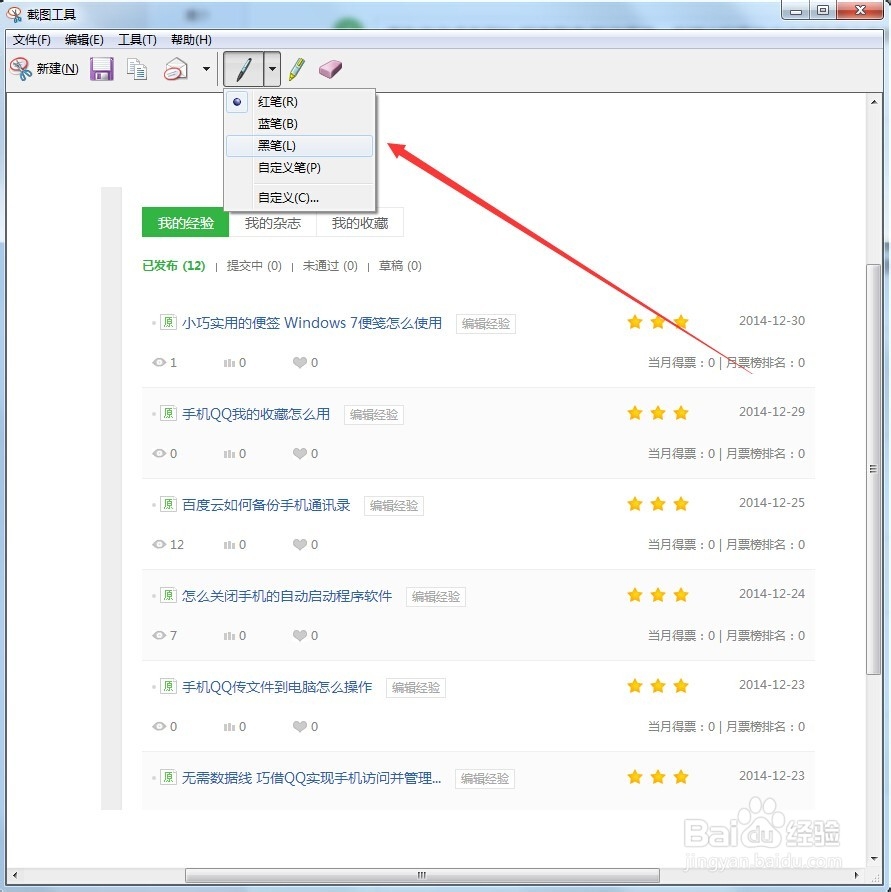Click 草稿 (0) filter link
Image resolution: width=891 pixels, height=892 pixels.
[400, 266]
